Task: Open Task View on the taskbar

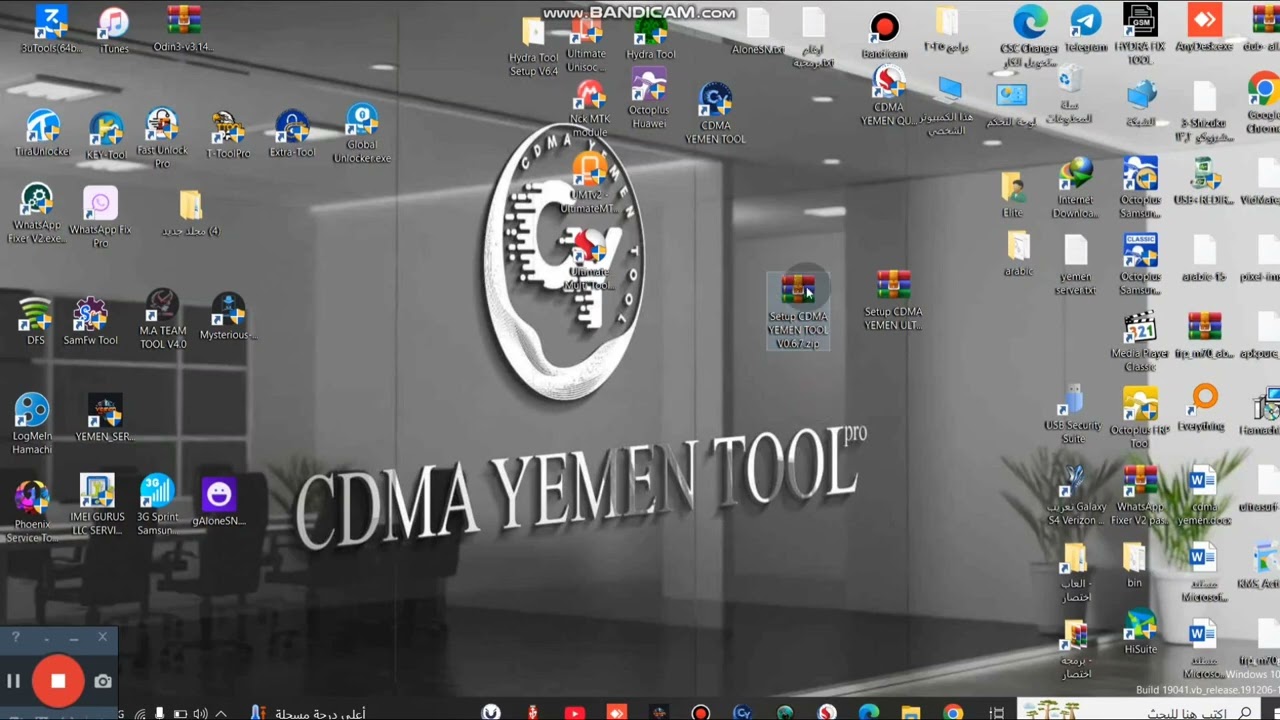Action: coord(996,712)
